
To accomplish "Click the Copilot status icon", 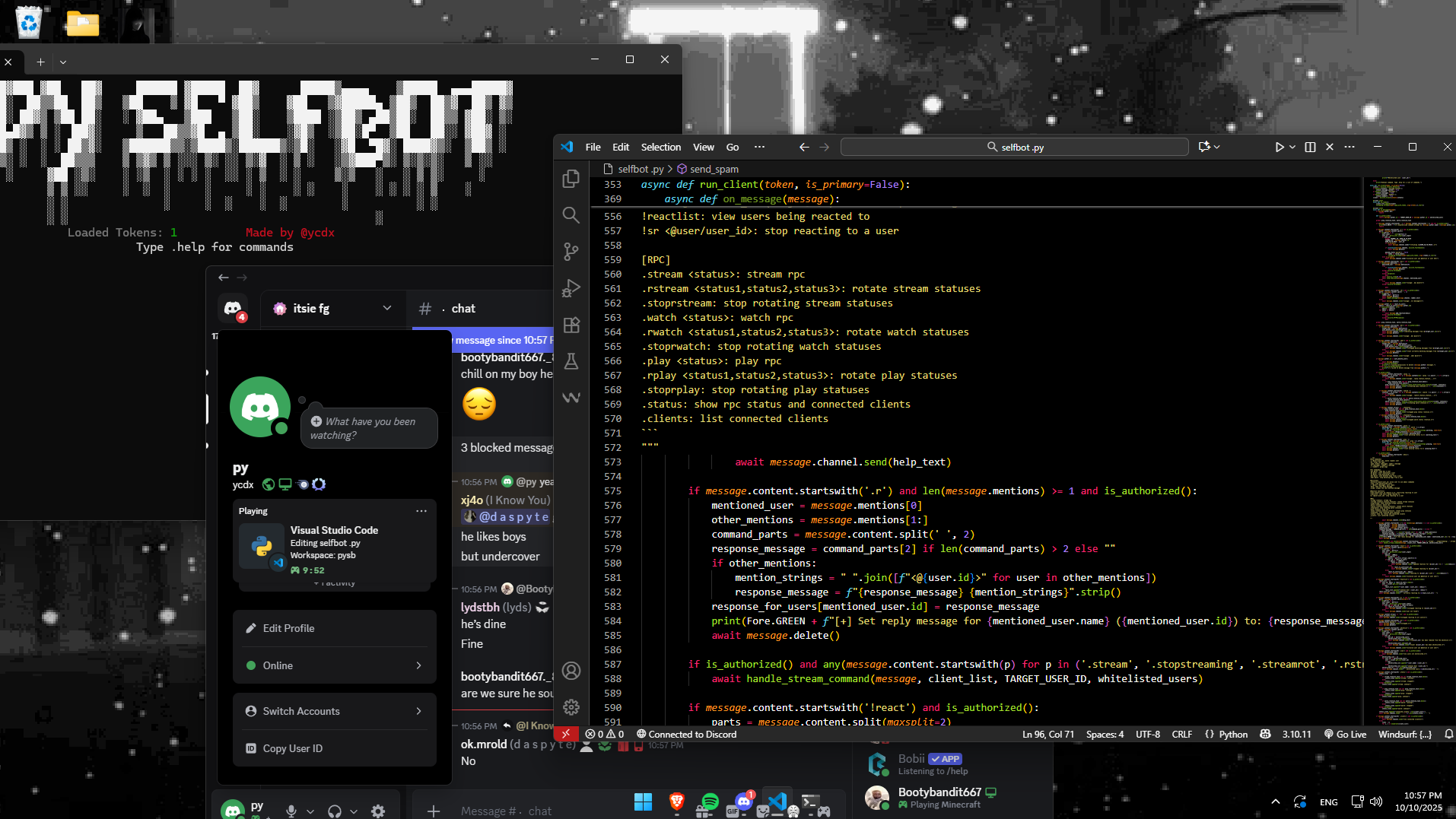I will [x=1265, y=735].
